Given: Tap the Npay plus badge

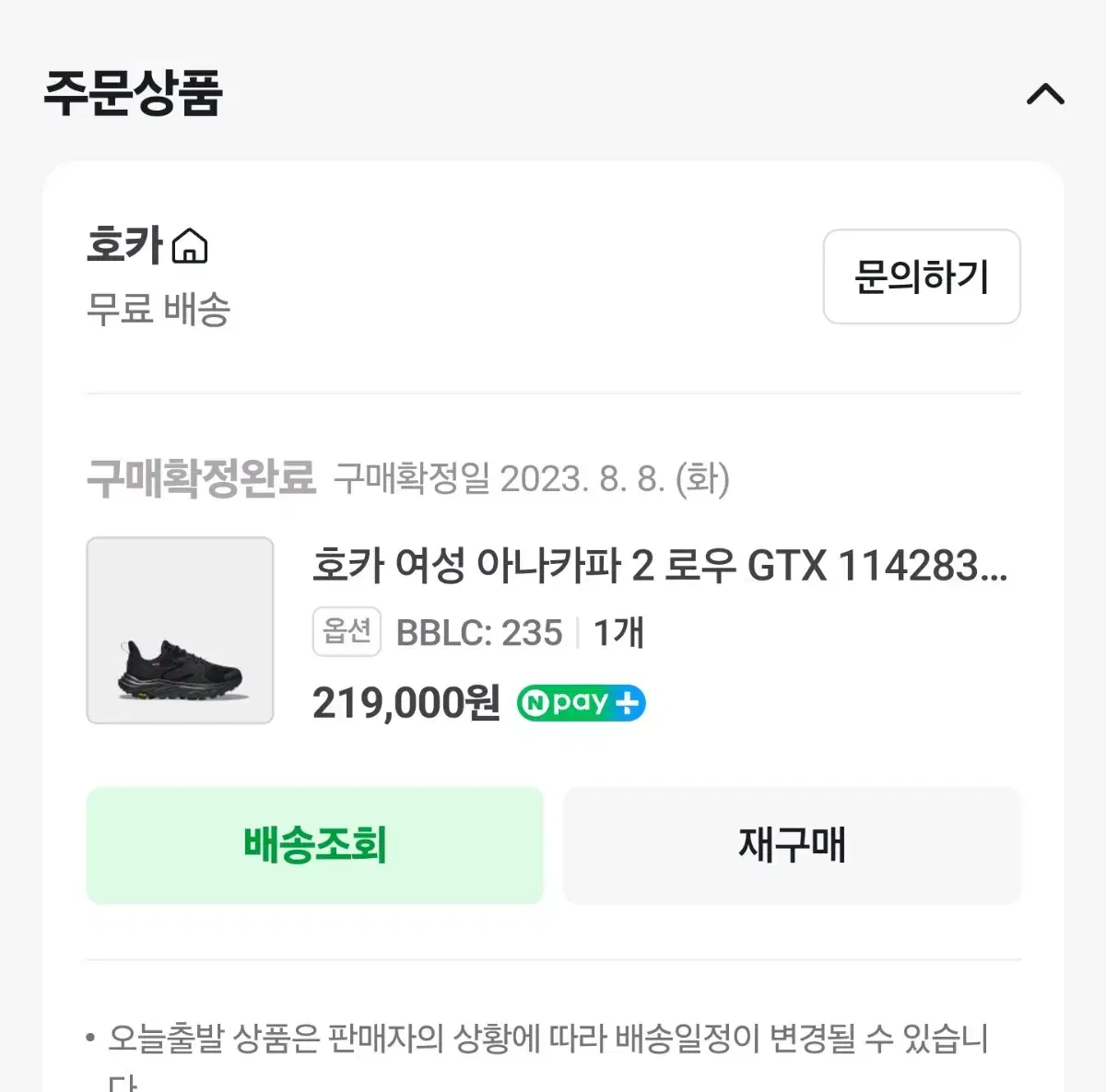Looking at the screenshot, I should click(x=581, y=703).
